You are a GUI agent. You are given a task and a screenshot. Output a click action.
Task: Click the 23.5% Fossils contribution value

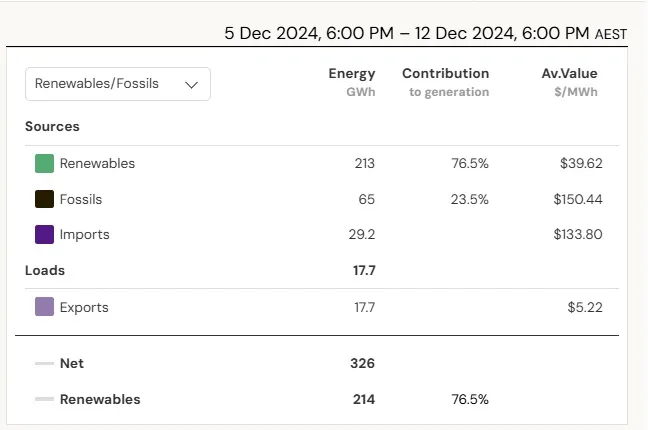coord(469,199)
